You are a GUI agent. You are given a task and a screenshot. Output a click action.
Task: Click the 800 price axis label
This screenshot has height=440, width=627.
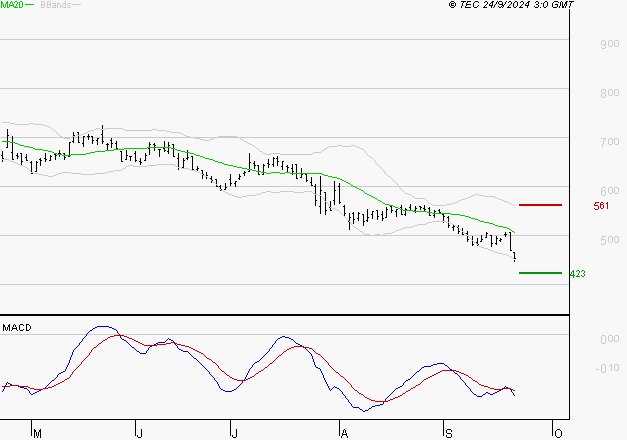pyautogui.click(x=610, y=93)
